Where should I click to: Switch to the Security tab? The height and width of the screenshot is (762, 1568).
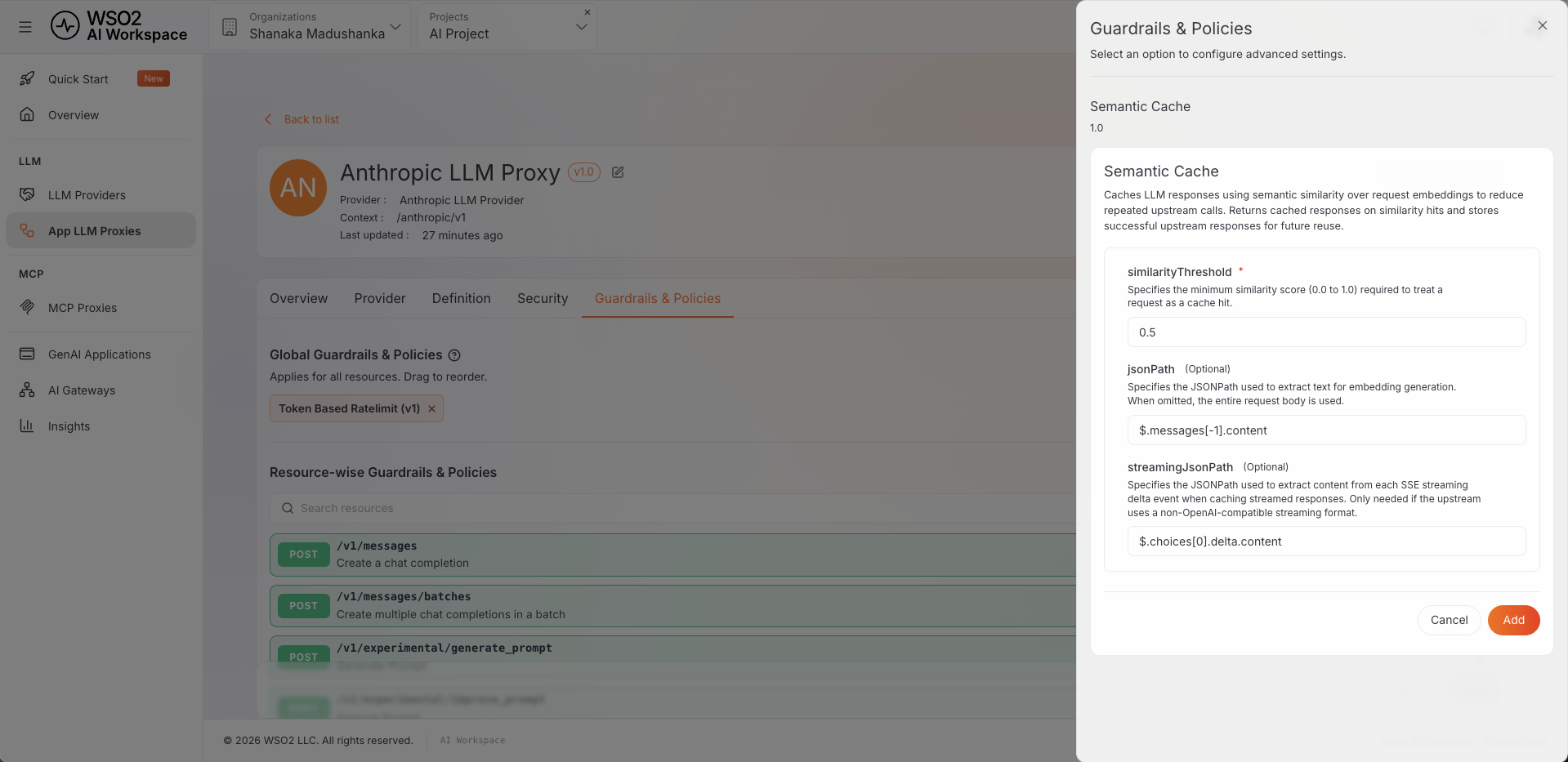click(x=542, y=298)
